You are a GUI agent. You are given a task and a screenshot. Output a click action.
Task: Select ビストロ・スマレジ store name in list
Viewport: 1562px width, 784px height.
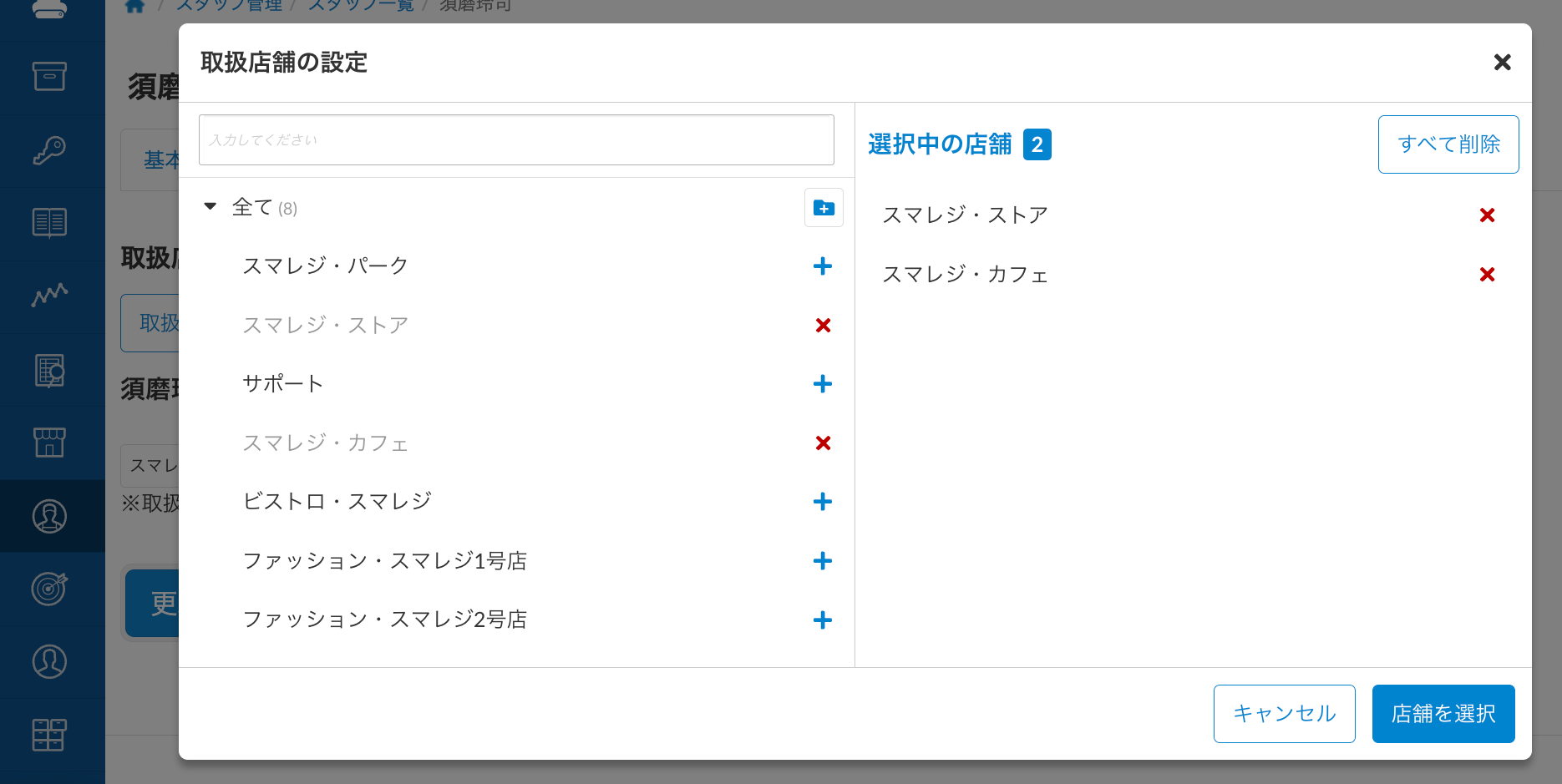coord(337,502)
